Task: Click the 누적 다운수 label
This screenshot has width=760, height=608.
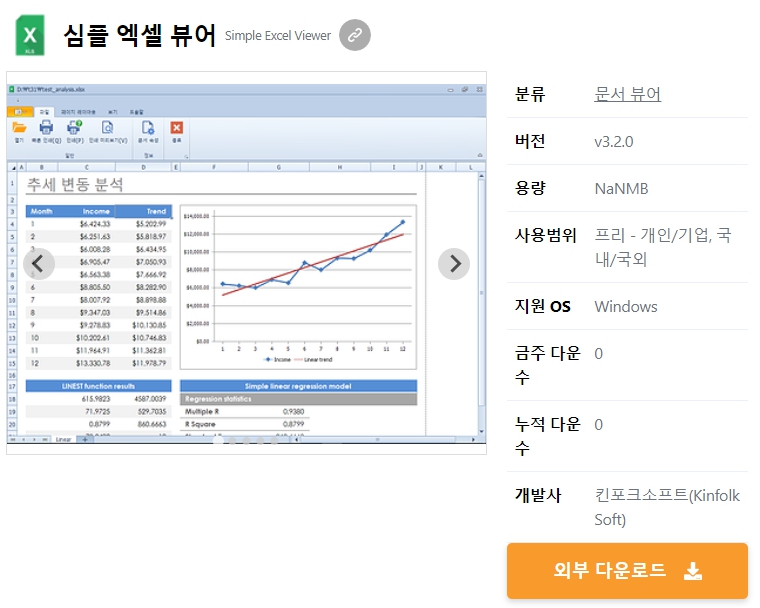Action: (x=547, y=436)
